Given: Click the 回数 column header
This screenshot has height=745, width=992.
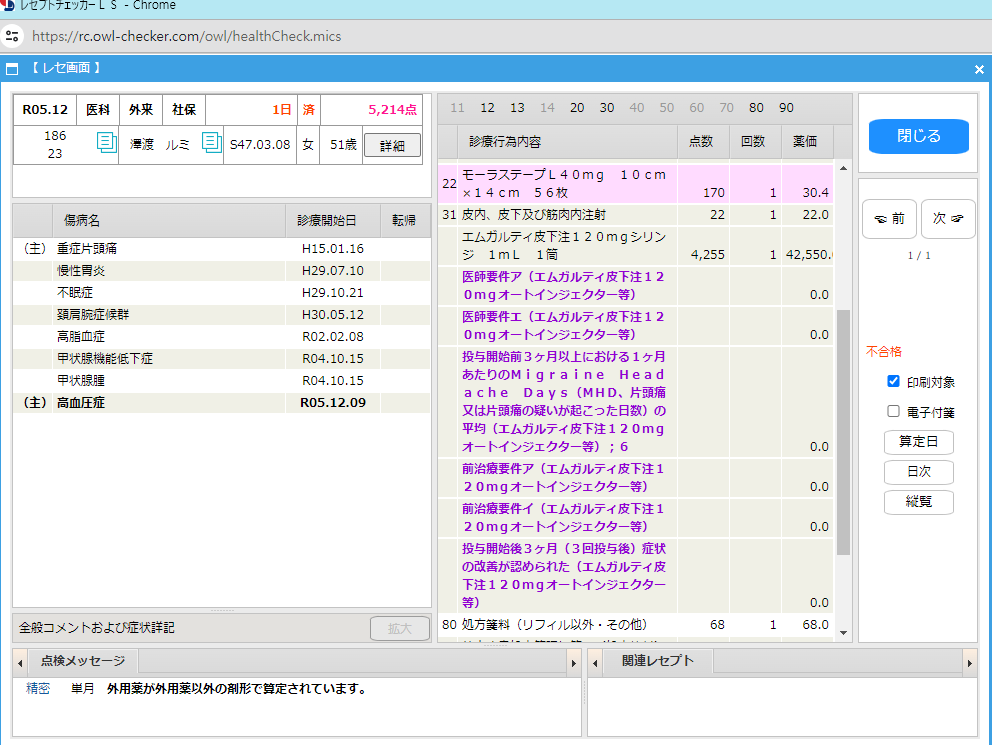Looking at the screenshot, I should pyautogui.click(x=755, y=142).
